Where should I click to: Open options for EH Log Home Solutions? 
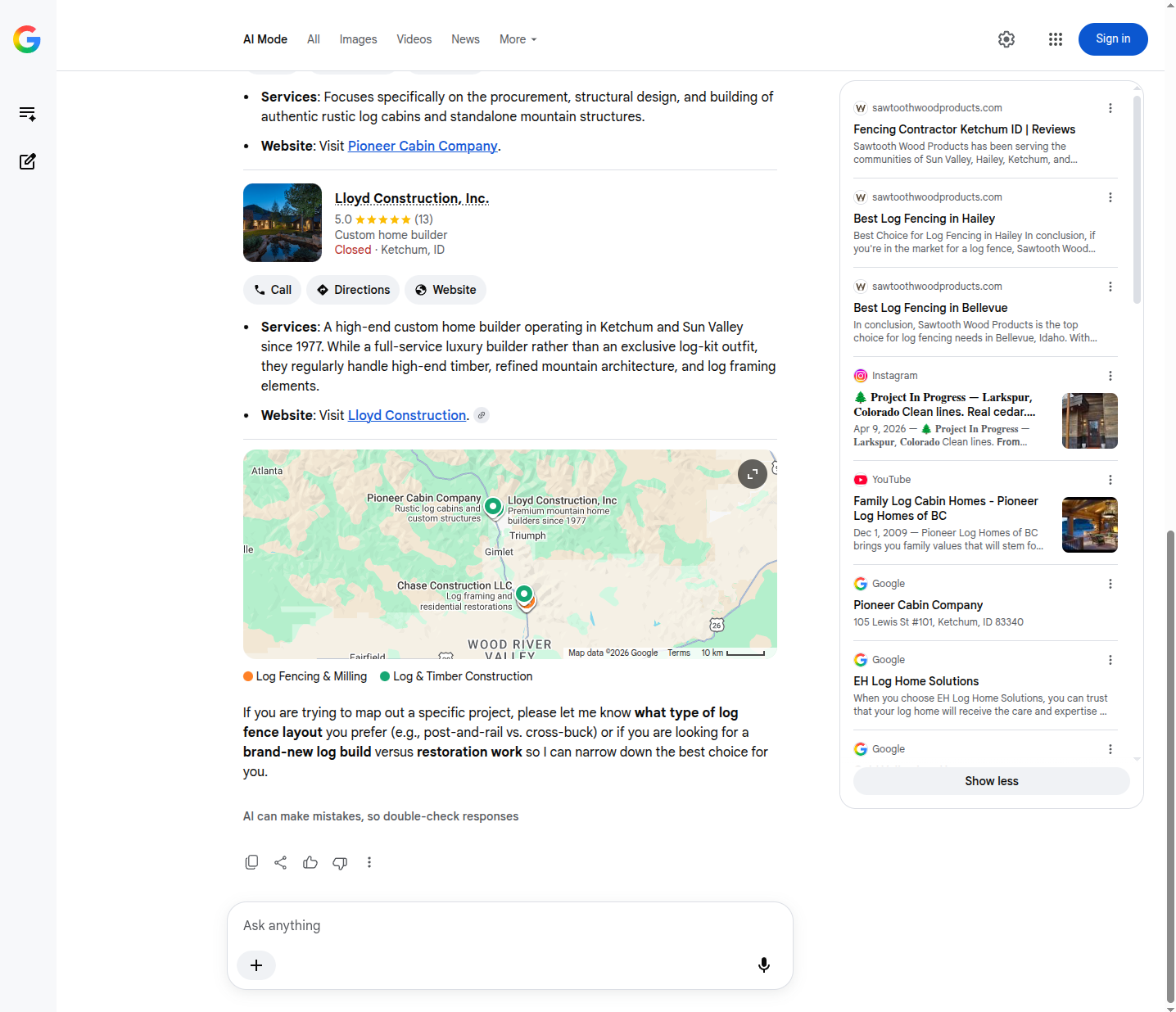point(1110,660)
